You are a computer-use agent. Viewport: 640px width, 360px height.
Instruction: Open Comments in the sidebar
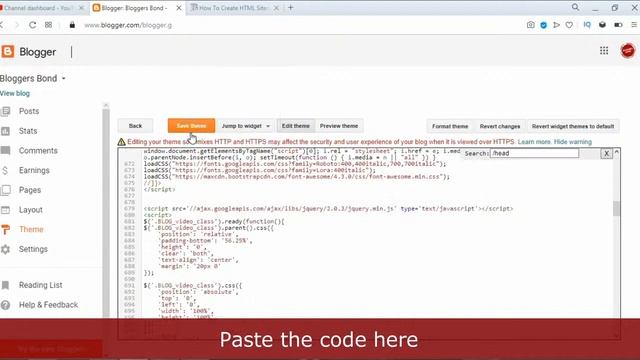(x=38, y=151)
